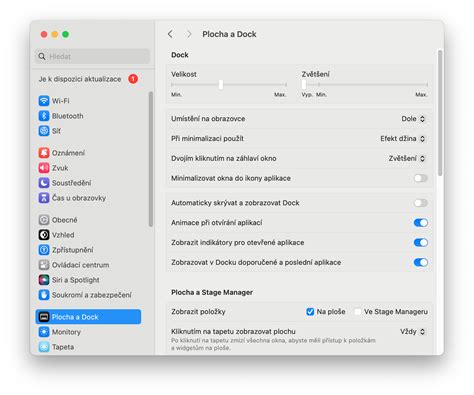
Task: Click the Čas u obrazovky label
Action: 79,198
